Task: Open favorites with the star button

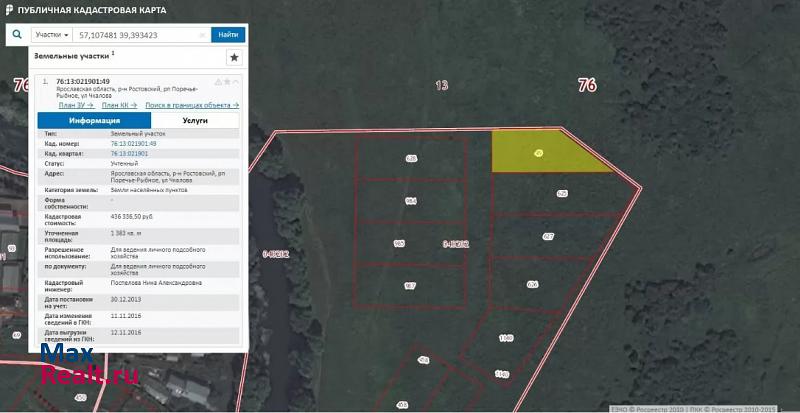Action: click(x=234, y=58)
